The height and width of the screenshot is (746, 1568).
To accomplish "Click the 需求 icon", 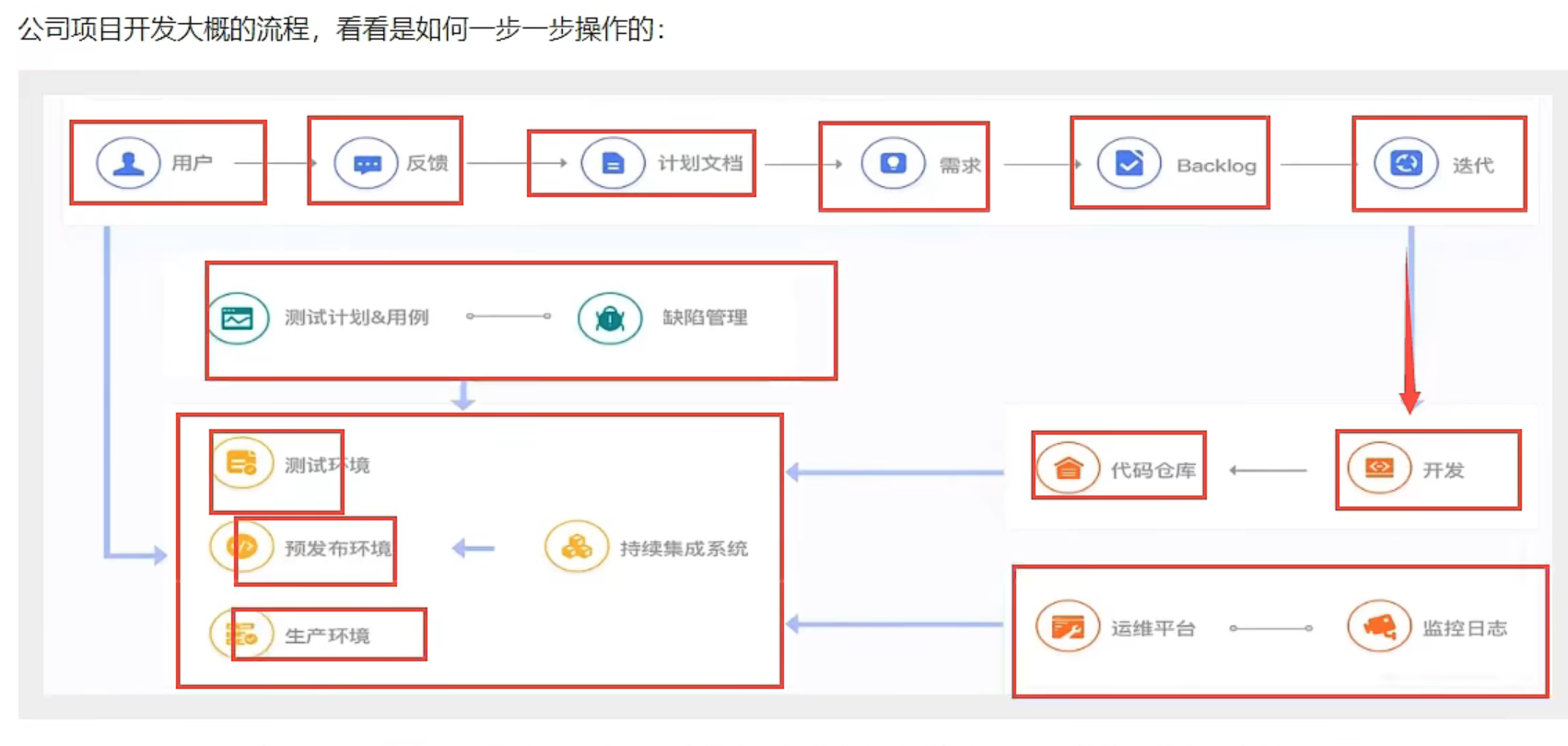I will coord(893,163).
